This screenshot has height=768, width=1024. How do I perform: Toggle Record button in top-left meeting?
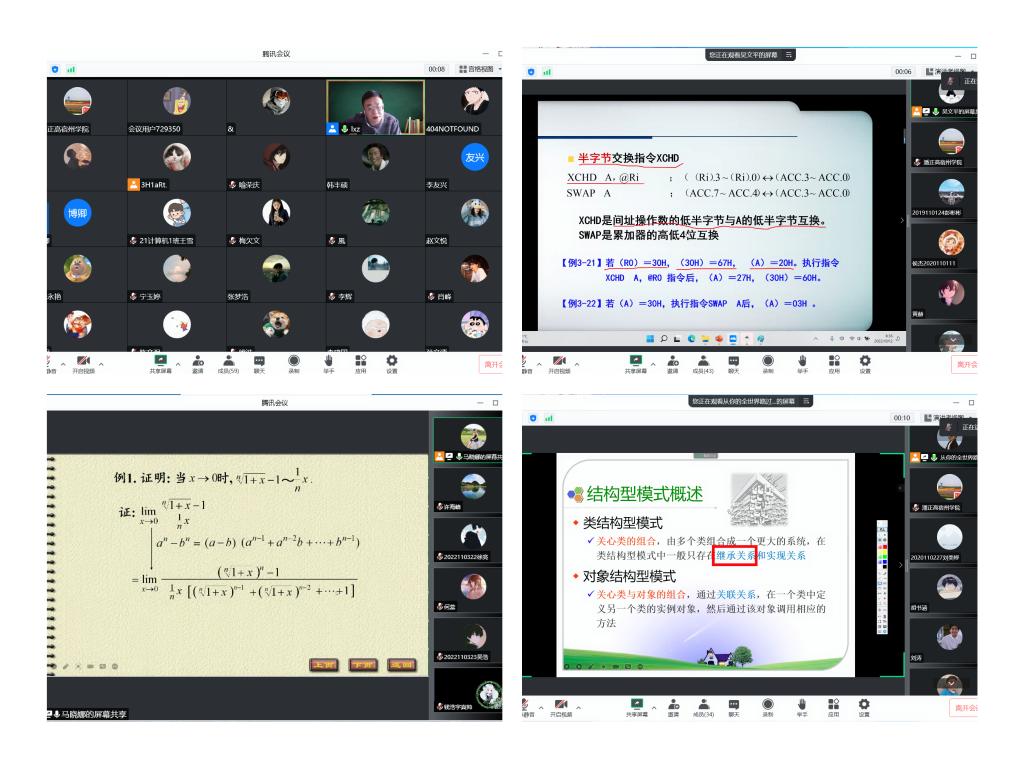[294, 360]
